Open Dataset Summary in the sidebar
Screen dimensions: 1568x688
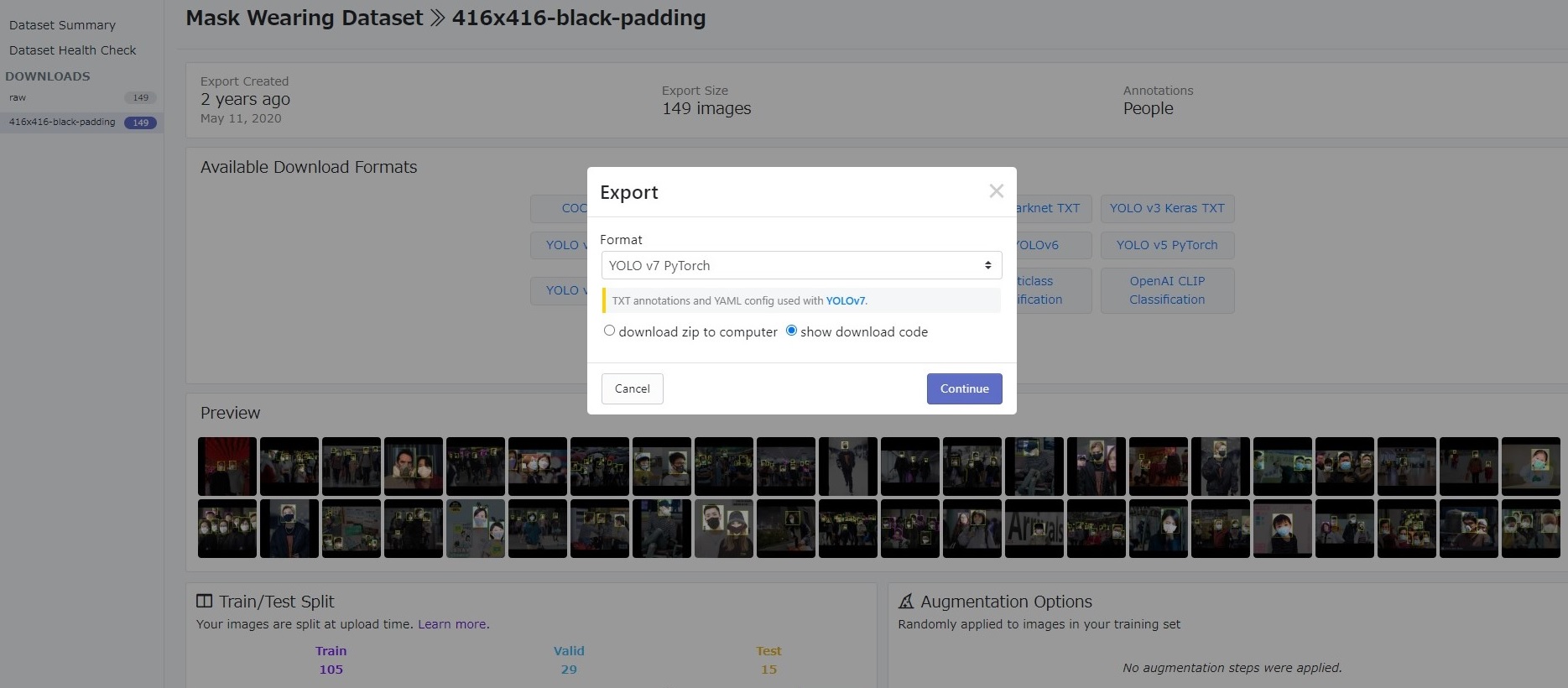coord(62,25)
